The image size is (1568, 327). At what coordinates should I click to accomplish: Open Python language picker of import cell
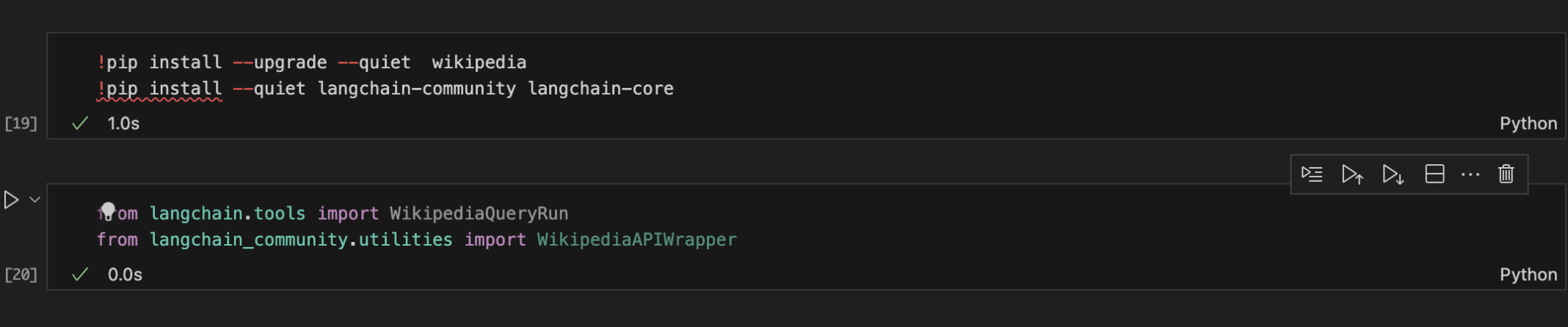1528,274
